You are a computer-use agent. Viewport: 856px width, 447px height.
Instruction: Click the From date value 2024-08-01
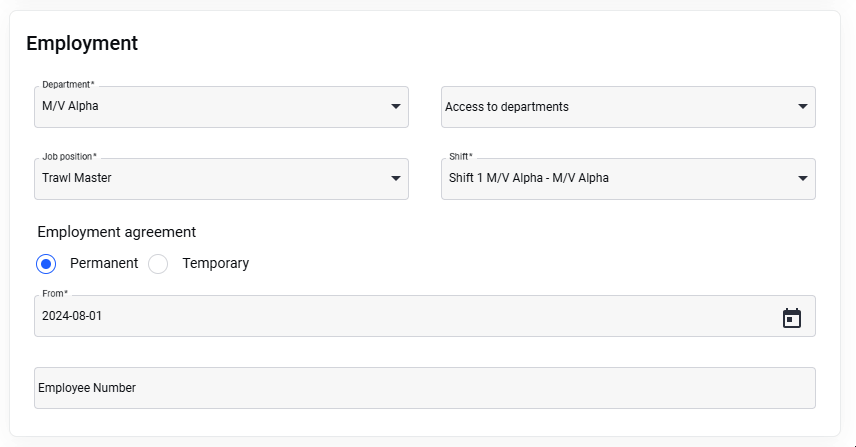72,317
